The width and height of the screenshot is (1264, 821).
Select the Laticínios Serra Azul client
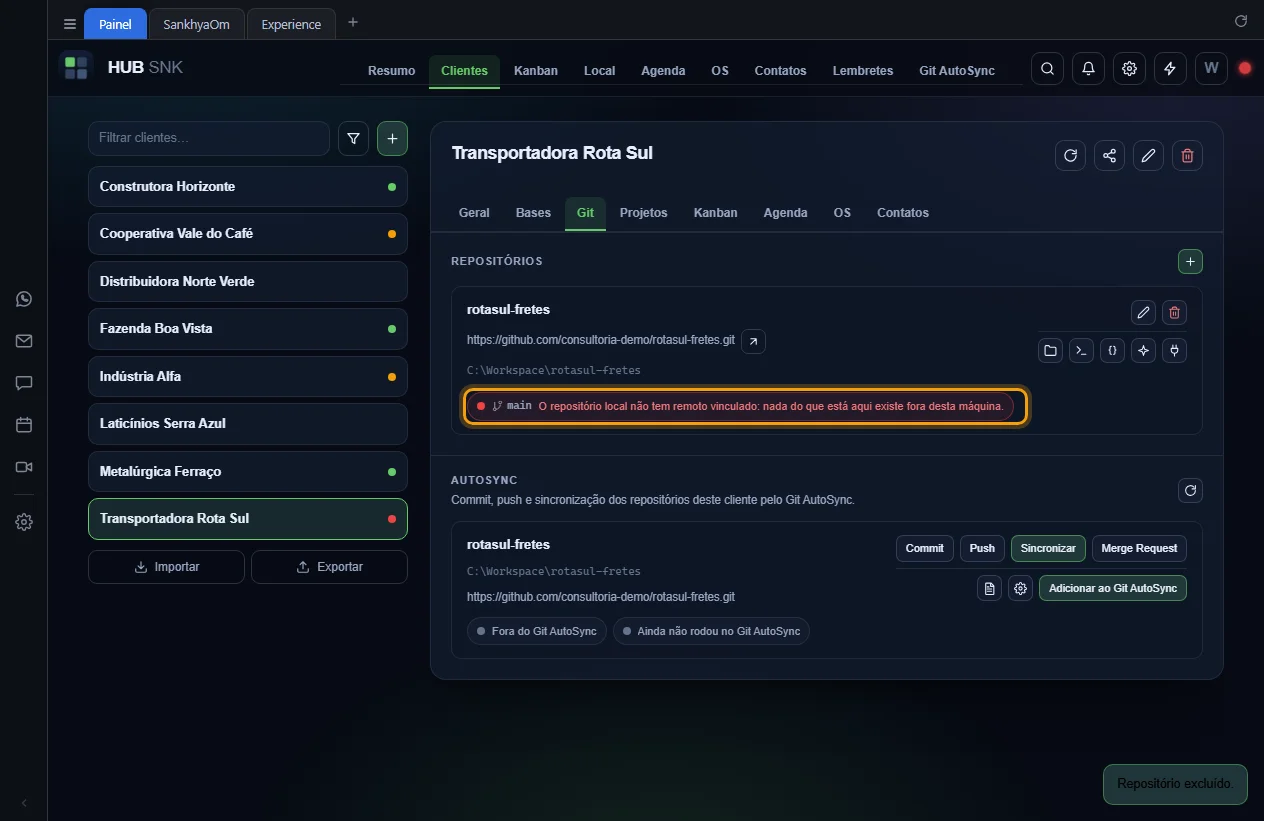pos(248,424)
